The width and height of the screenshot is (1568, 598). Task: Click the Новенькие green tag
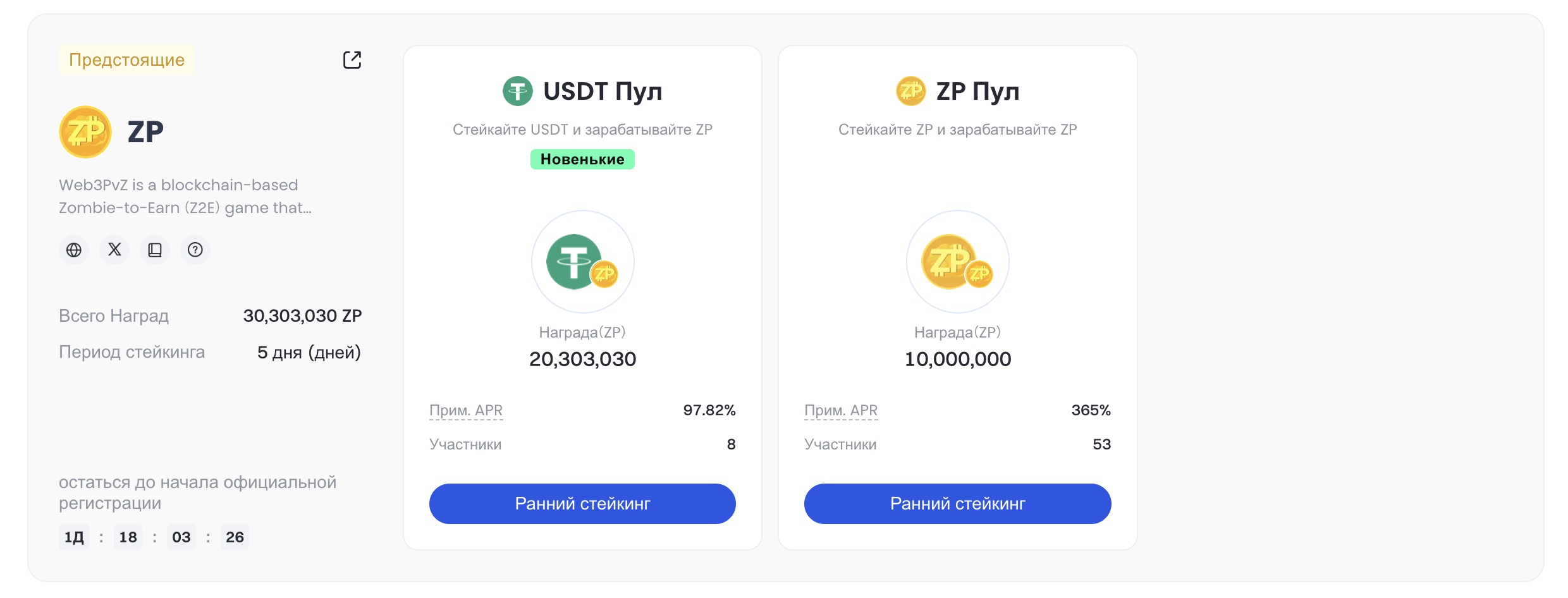(x=582, y=159)
